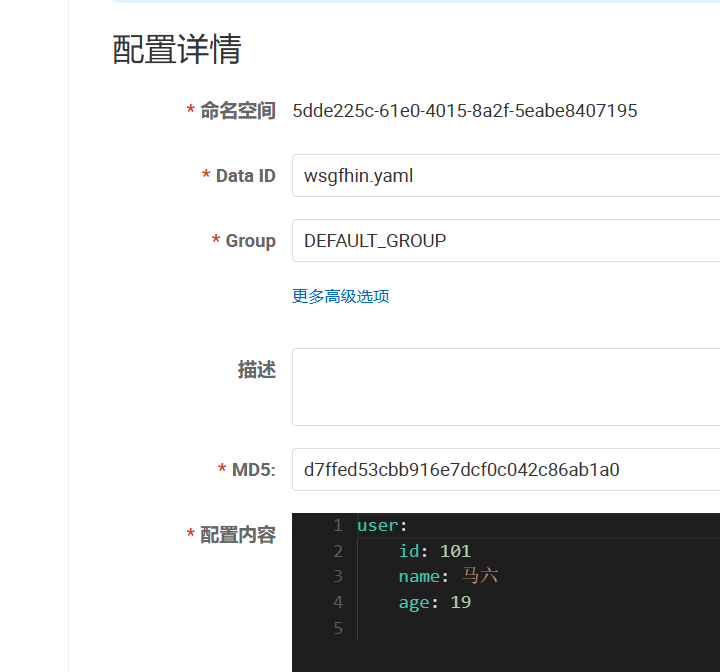Click the 描述 description text area
Screen dimensions: 720x672
click(x=506, y=387)
